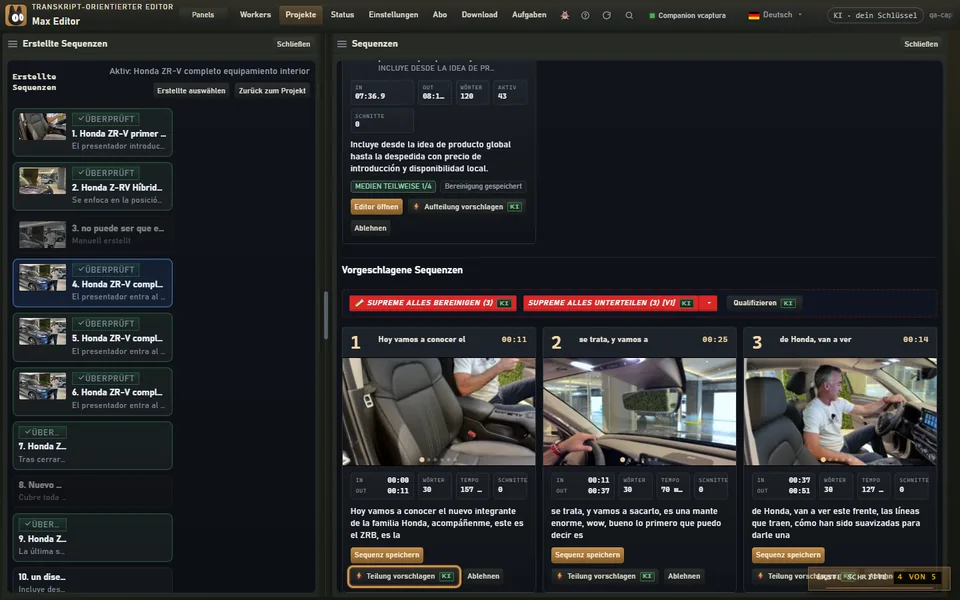Click Ablehnen on suggested sequence 2
This screenshot has height=600, width=960.
click(684, 577)
